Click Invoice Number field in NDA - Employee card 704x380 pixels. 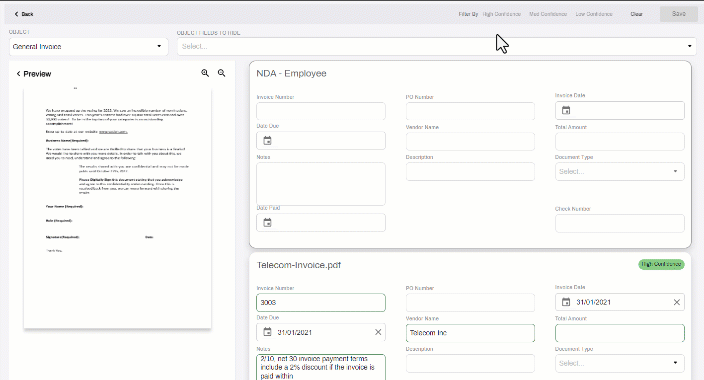[321, 111]
